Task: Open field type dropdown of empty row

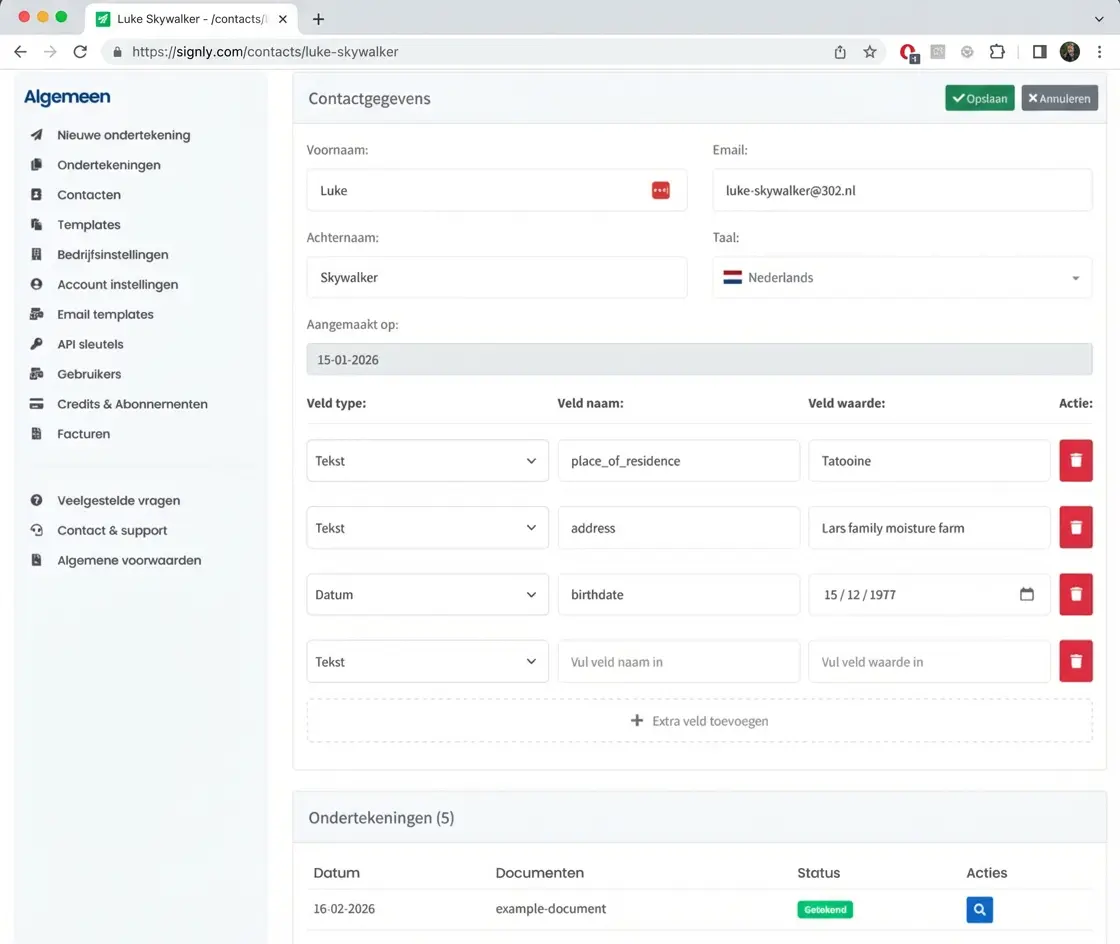Action: (427, 662)
